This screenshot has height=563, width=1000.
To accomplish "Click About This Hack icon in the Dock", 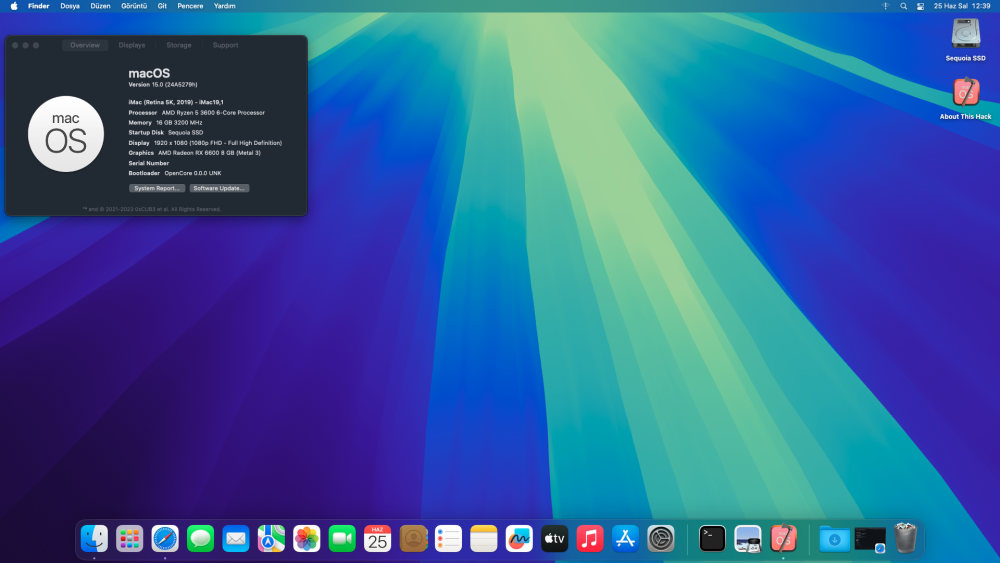I will click(x=783, y=539).
